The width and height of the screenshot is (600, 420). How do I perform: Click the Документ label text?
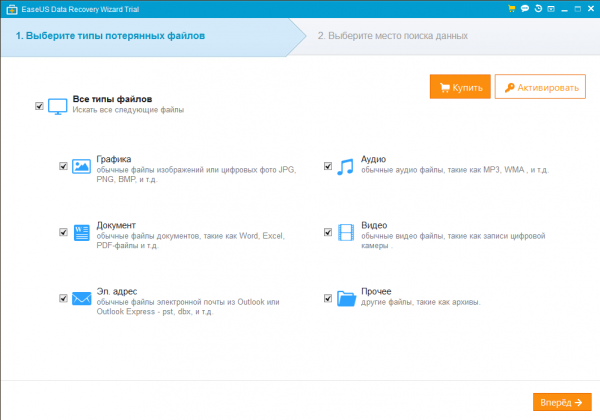116,225
